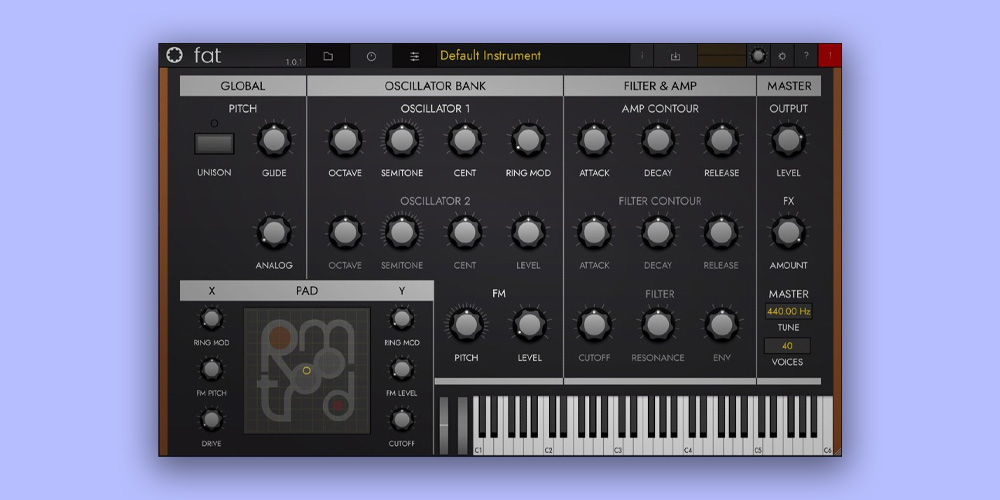
Task: Click the FX AMOUNT knob
Action: click(789, 232)
